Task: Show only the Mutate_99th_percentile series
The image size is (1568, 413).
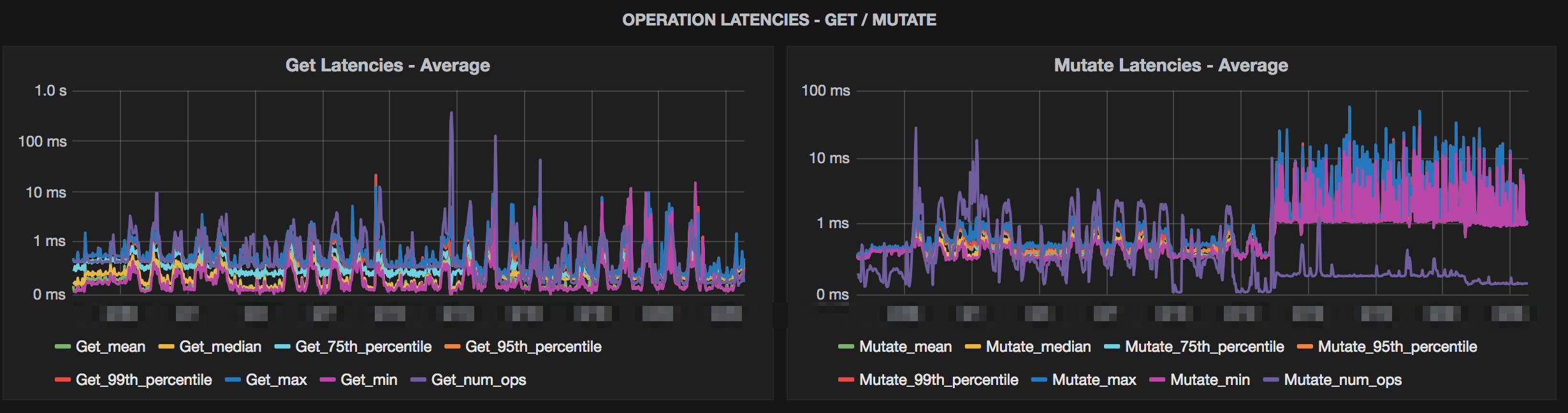Action: (938, 380)
